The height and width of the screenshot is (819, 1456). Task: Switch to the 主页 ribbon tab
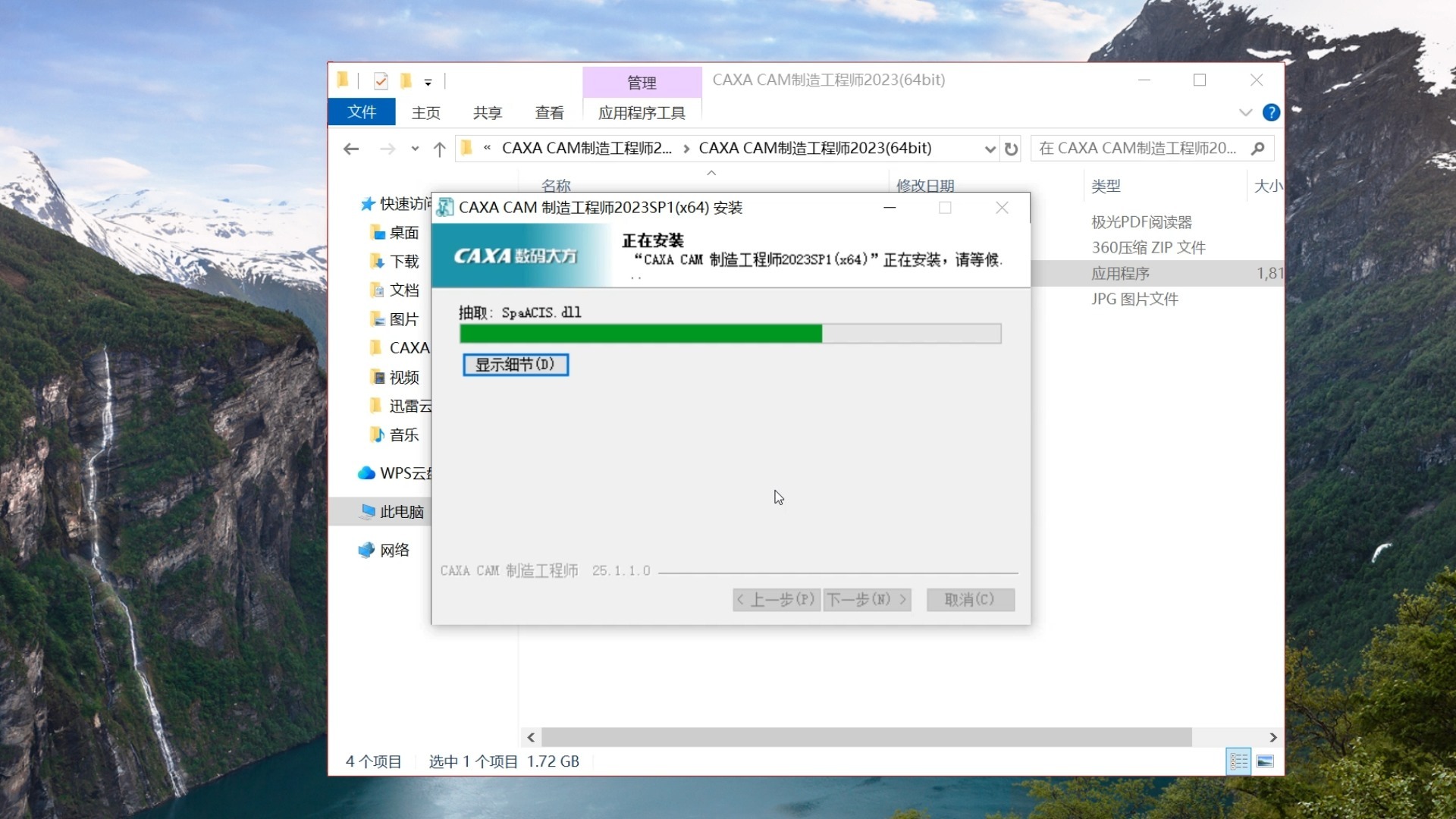(x=425, y=113)
